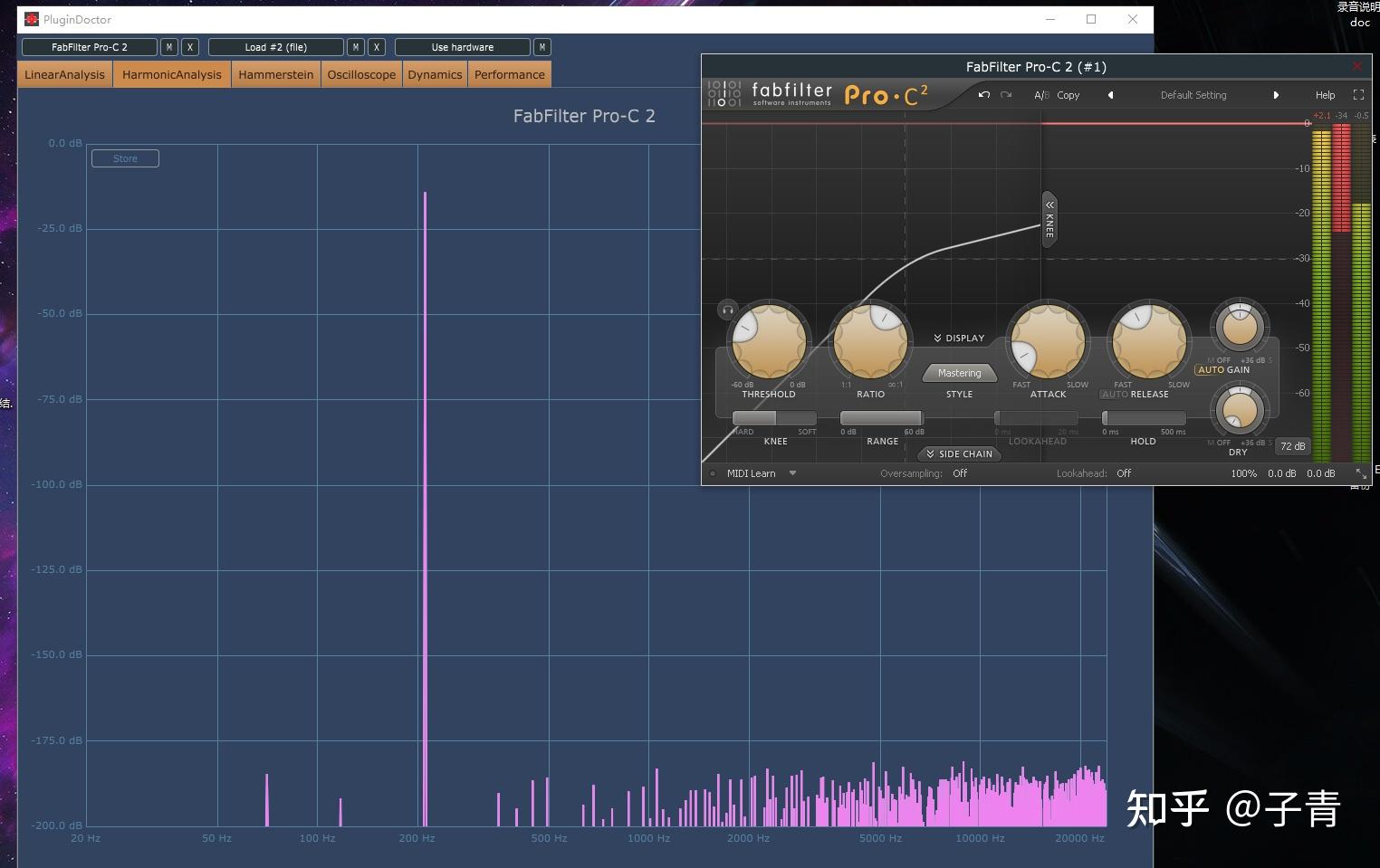Open the 72 dB display range selector
1380x868 pixels.
click(x=1292, y=446)
